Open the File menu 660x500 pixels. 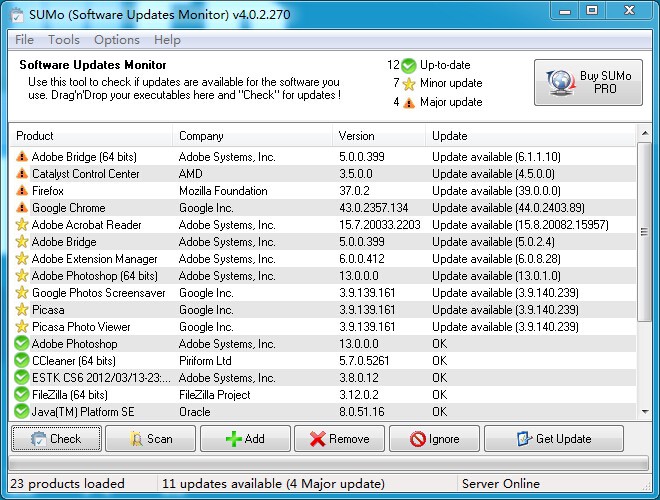pos(24,40)
